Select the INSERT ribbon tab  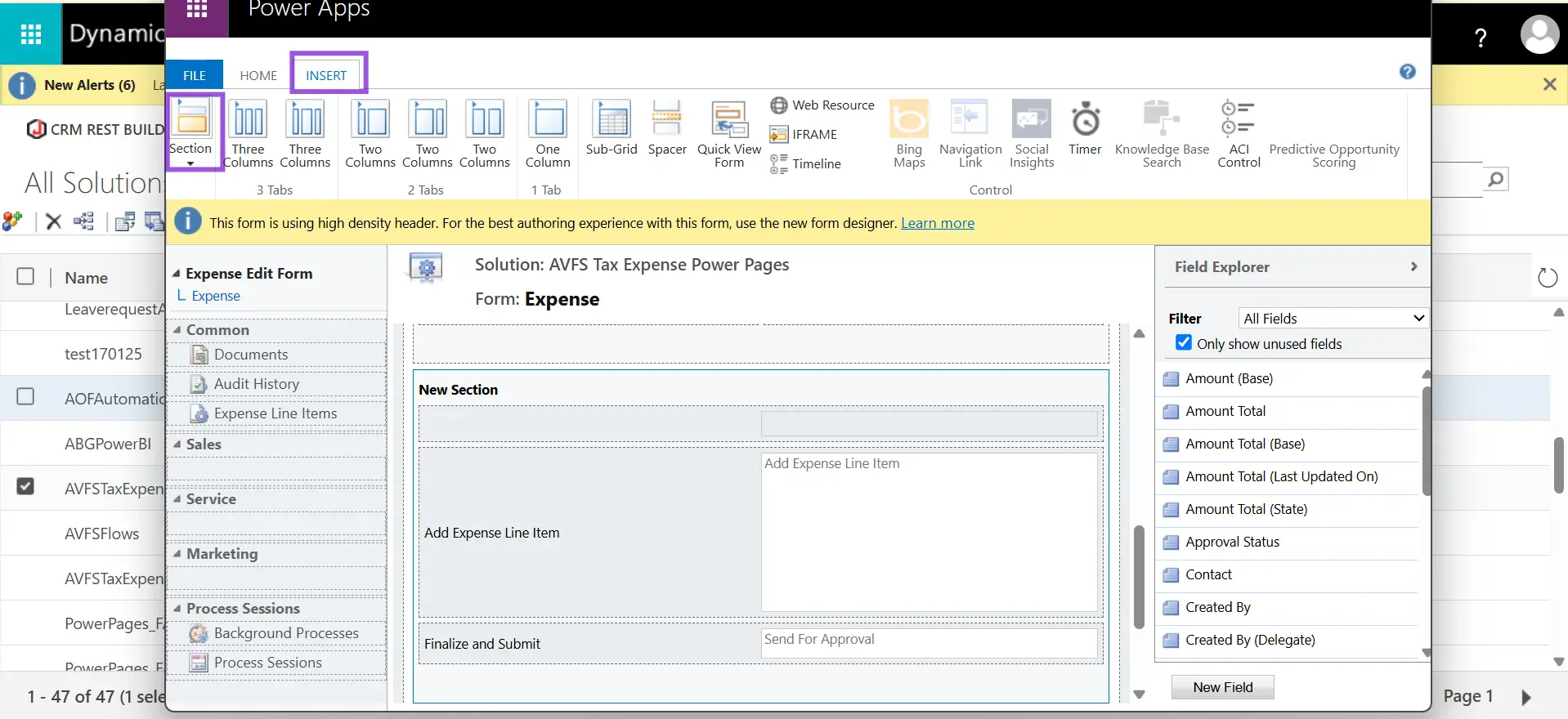[326, 75]
